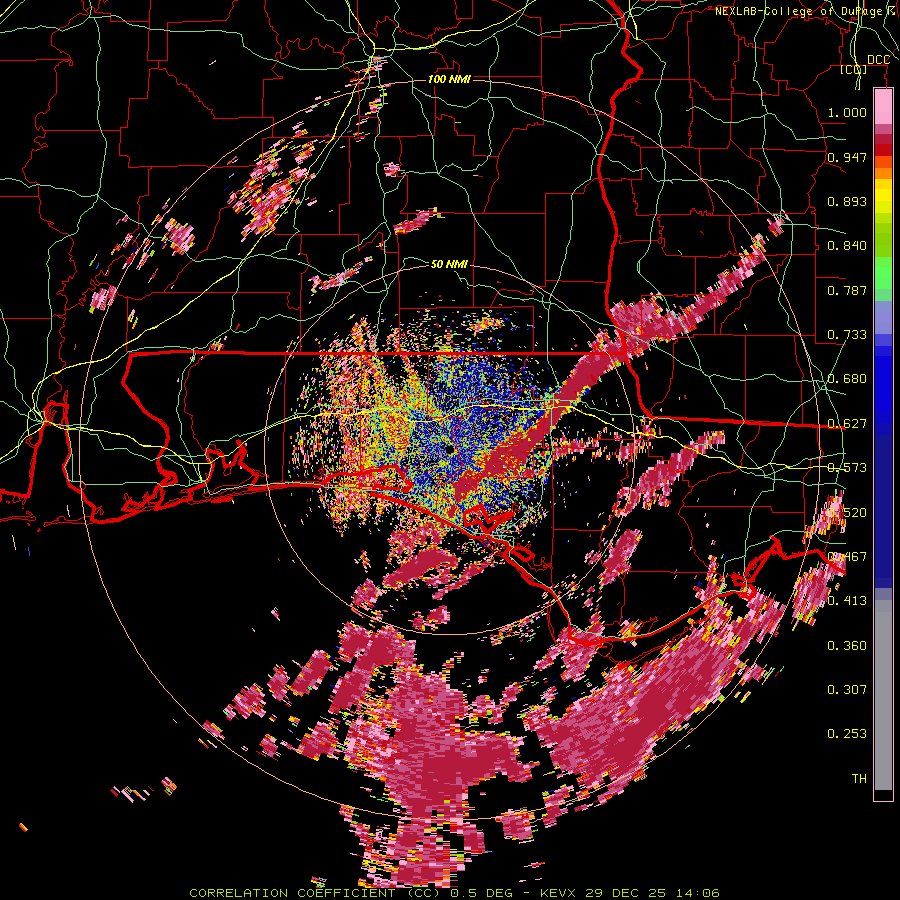The height and width of the screenshot is (900, 900).
Task: Click the "TH" threshold label on the scale
Action: point(859,779)
